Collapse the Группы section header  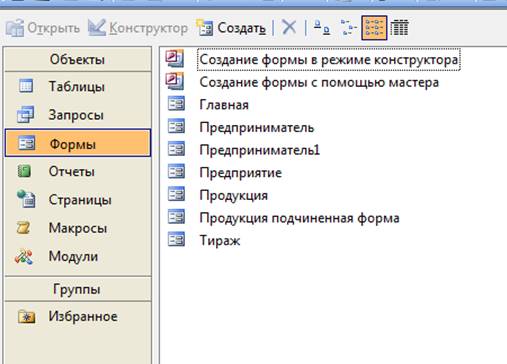(78, 289)
